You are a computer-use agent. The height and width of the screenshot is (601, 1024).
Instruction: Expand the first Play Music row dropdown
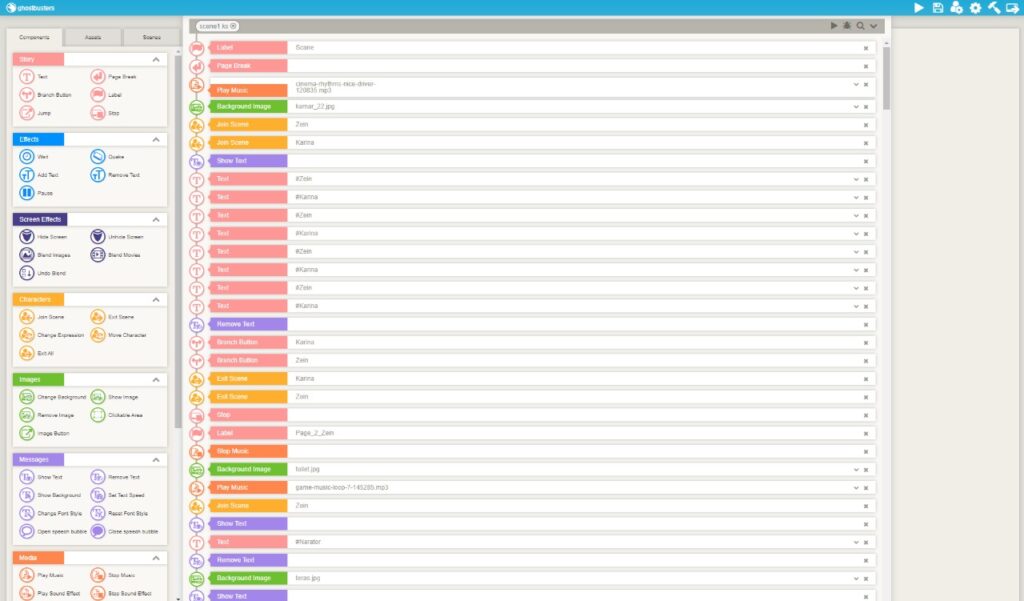point(856,84)
